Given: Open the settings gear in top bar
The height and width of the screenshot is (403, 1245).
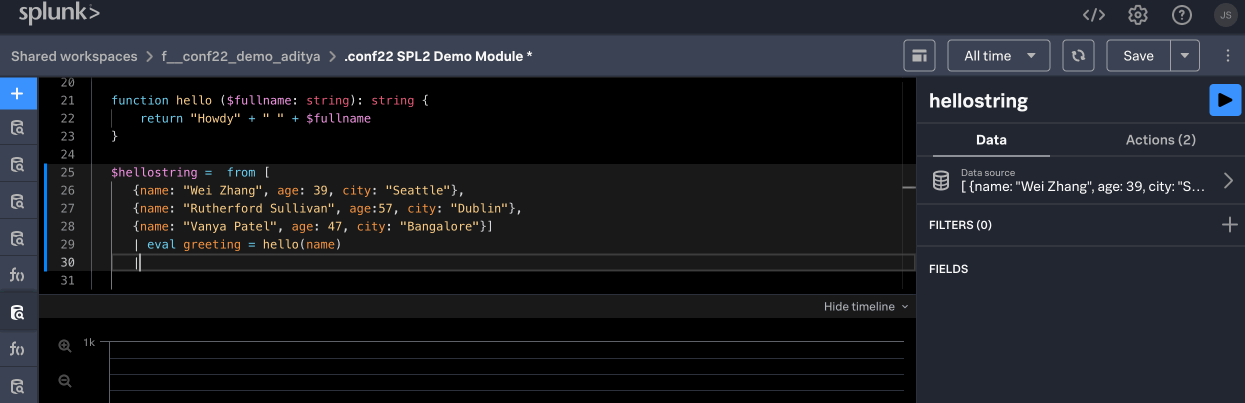Looking at the screenshot, I should pyautogui.click(x=1138, y=15).
